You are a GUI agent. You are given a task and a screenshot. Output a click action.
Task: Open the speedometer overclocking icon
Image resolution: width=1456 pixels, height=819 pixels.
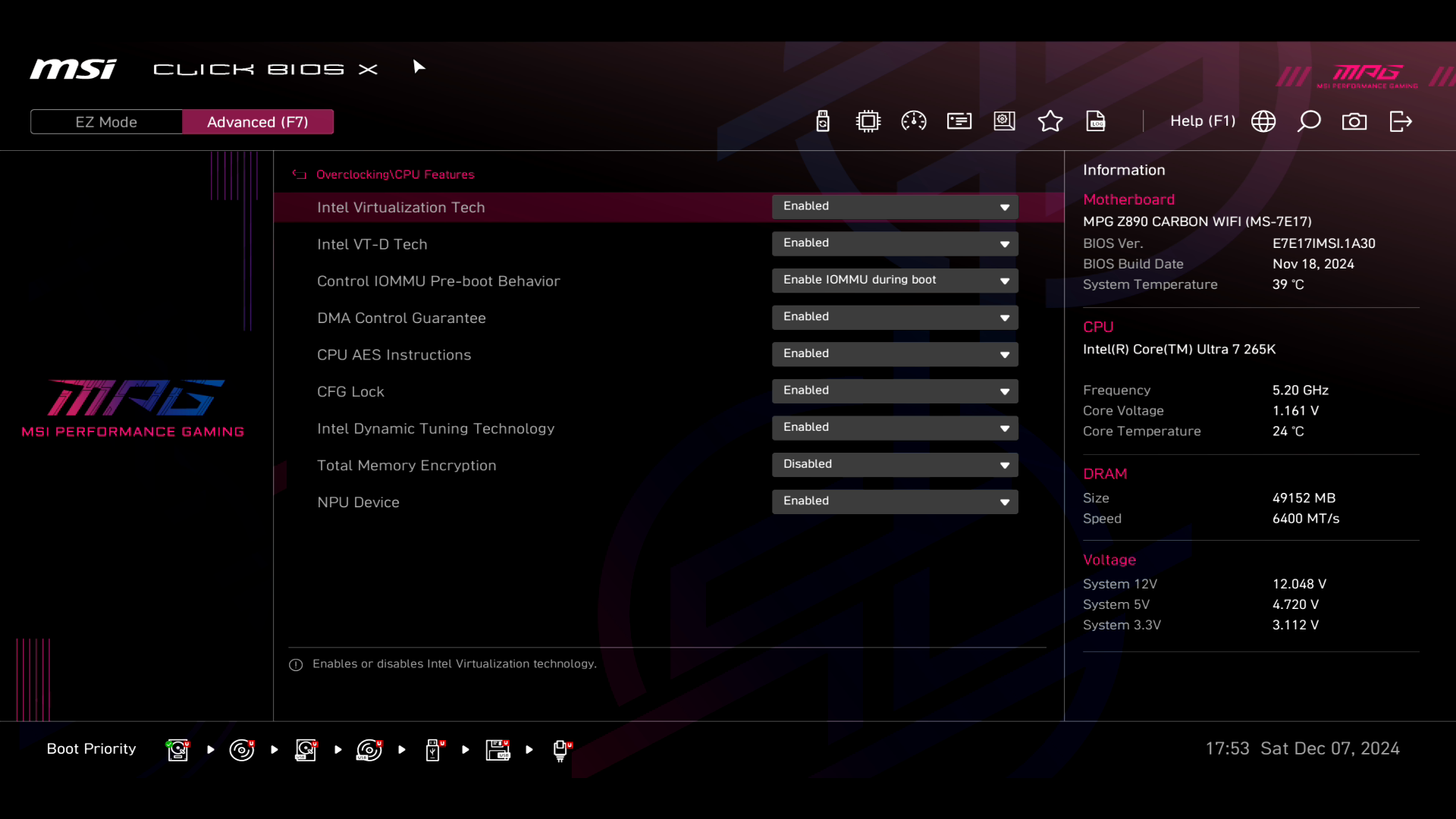tap(914, 121)
